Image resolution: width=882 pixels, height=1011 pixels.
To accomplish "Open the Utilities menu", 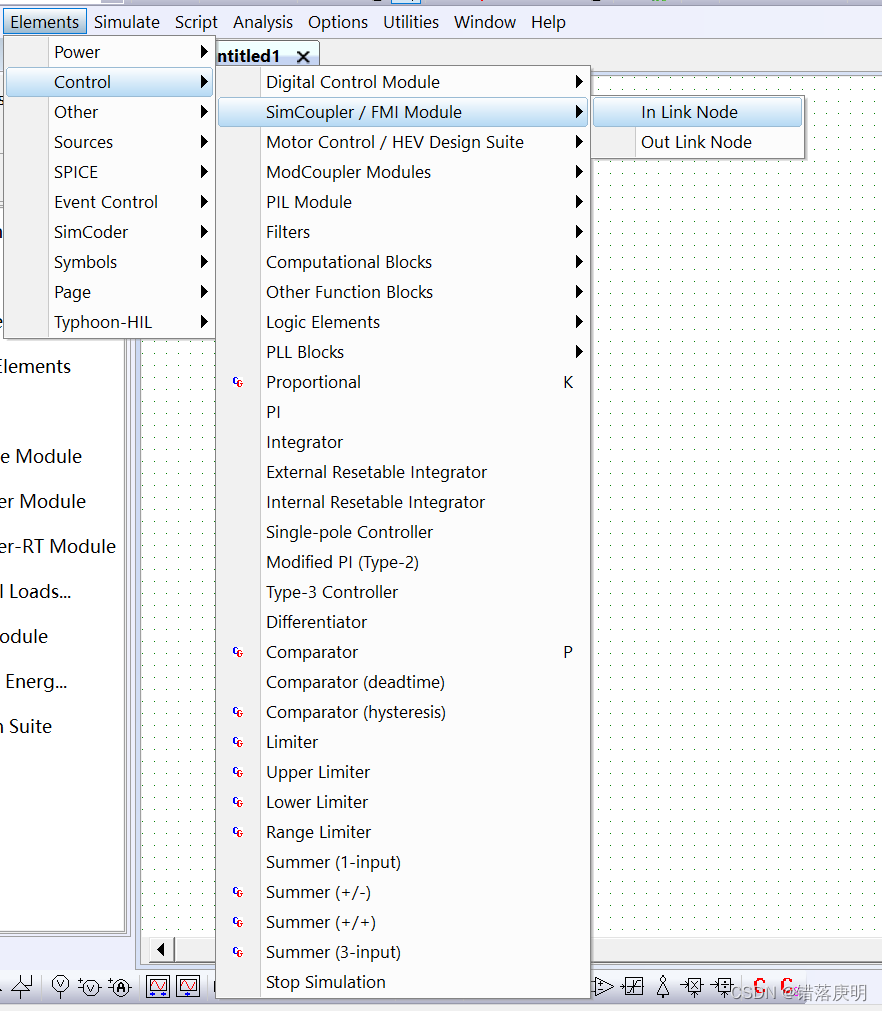I will coord(411,22).
